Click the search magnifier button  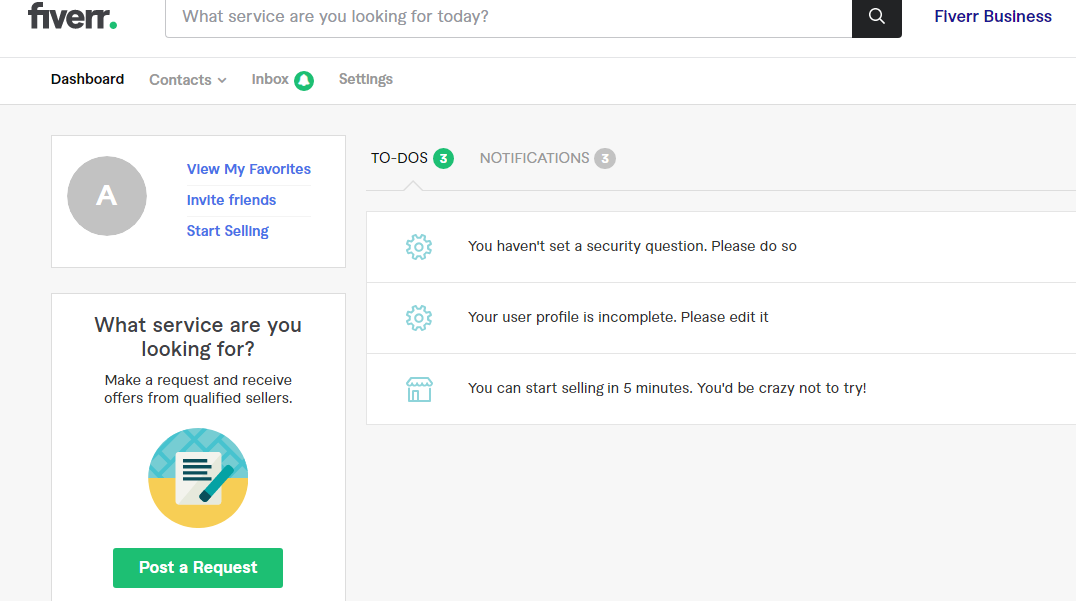point(877,17)
